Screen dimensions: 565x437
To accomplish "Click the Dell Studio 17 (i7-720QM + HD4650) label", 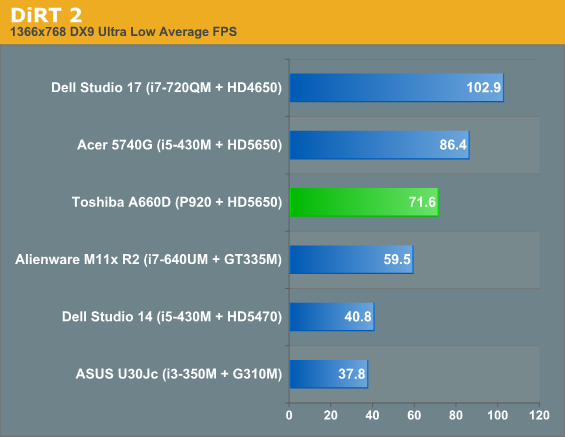I will (x=166, y=88).
